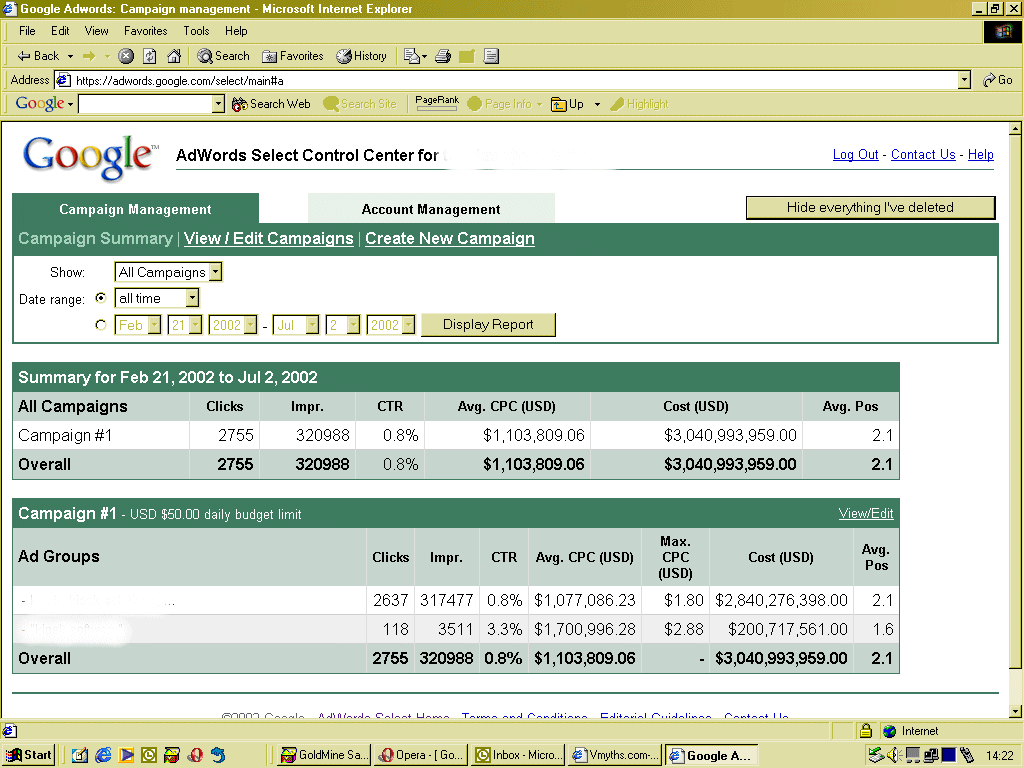Click Up on the Google toolbar
Screen dimensions: 1024x768
pos(568,104)
